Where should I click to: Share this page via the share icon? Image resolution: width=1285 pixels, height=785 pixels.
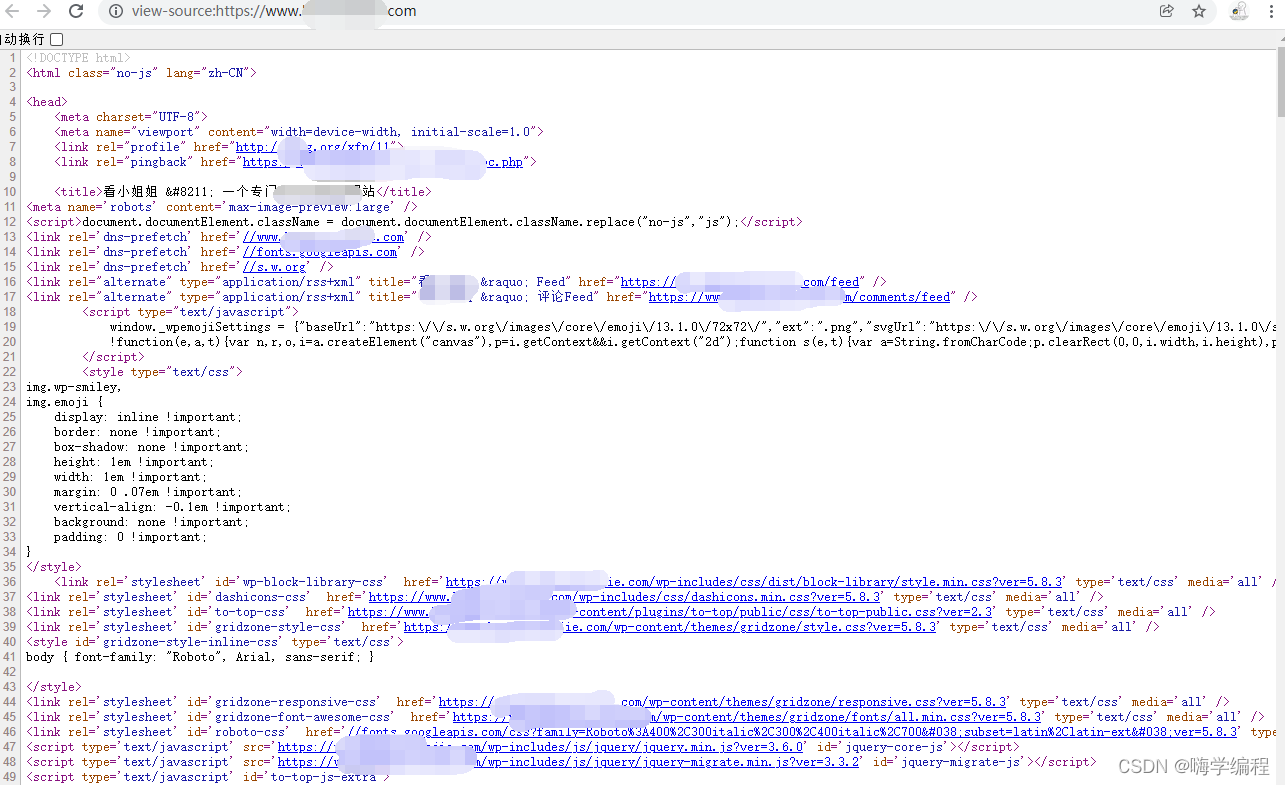[x=1166, y=11]
